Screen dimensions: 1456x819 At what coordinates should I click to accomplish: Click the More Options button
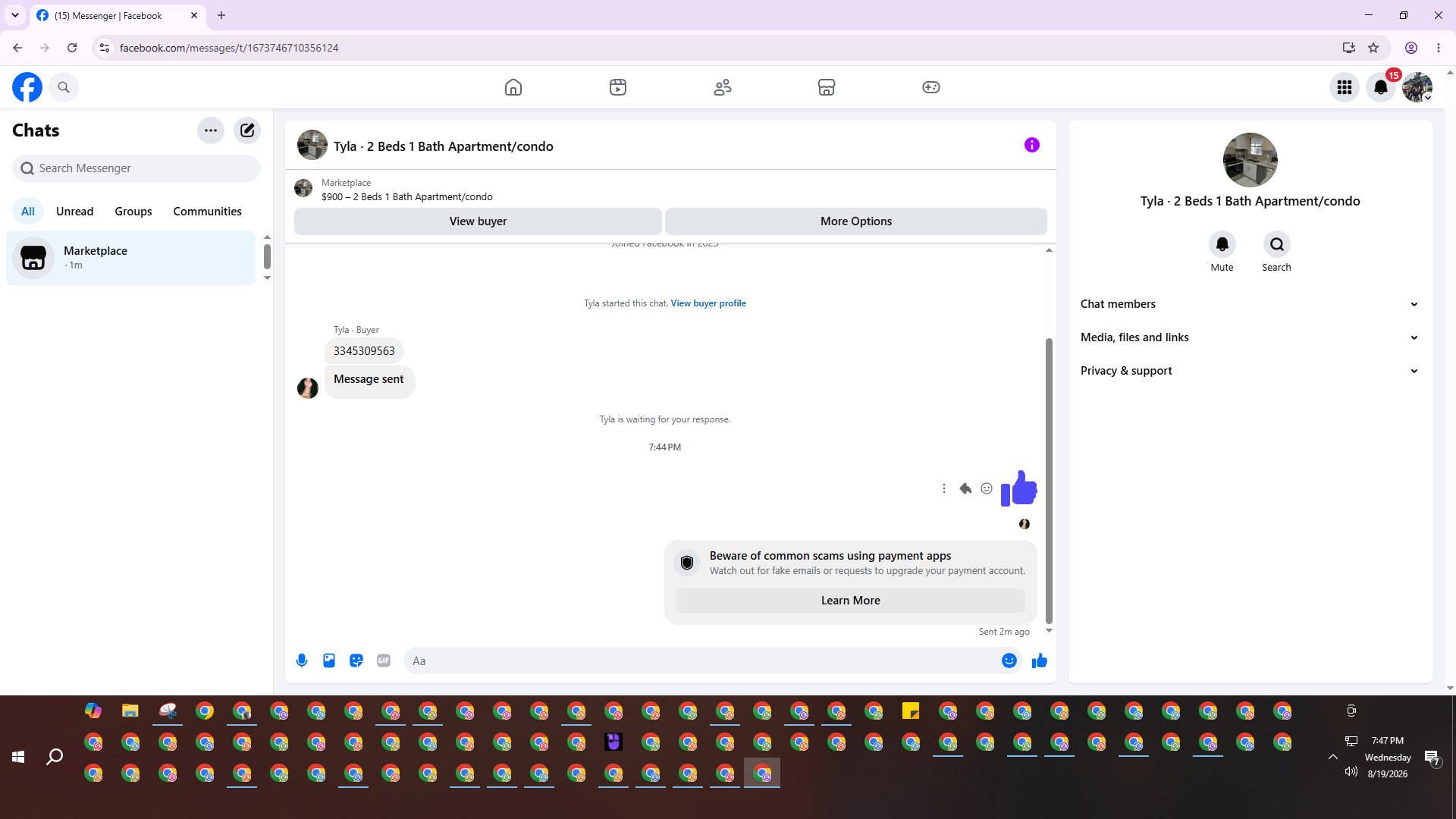tap(856, 221)
